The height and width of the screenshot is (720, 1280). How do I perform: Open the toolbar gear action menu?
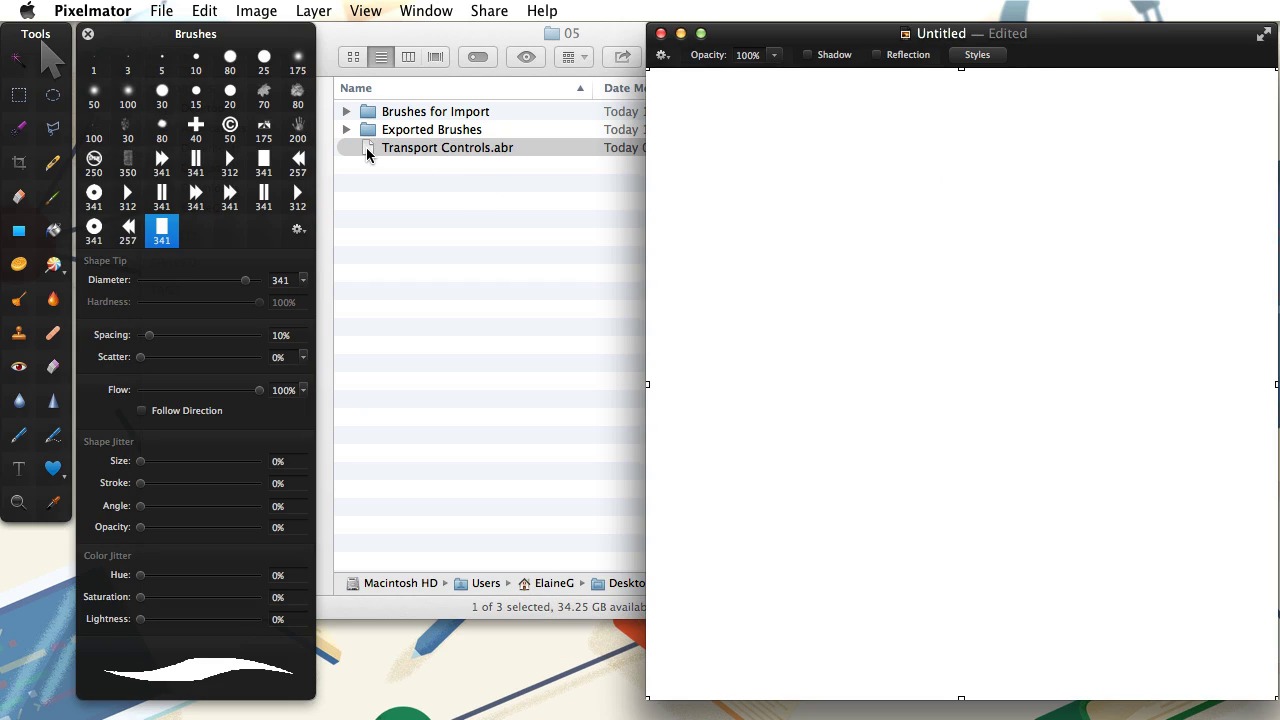tap(663, 55)
